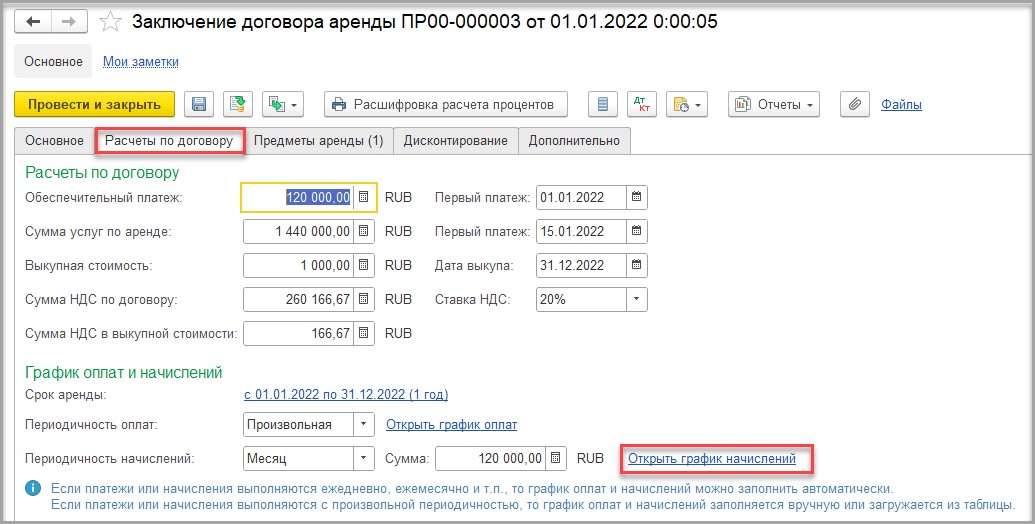Screen dimensions: 1035x524
Task: Click the 15.01.2022 first payment date field
Action: pyautogui.click(x=581, y=231)
